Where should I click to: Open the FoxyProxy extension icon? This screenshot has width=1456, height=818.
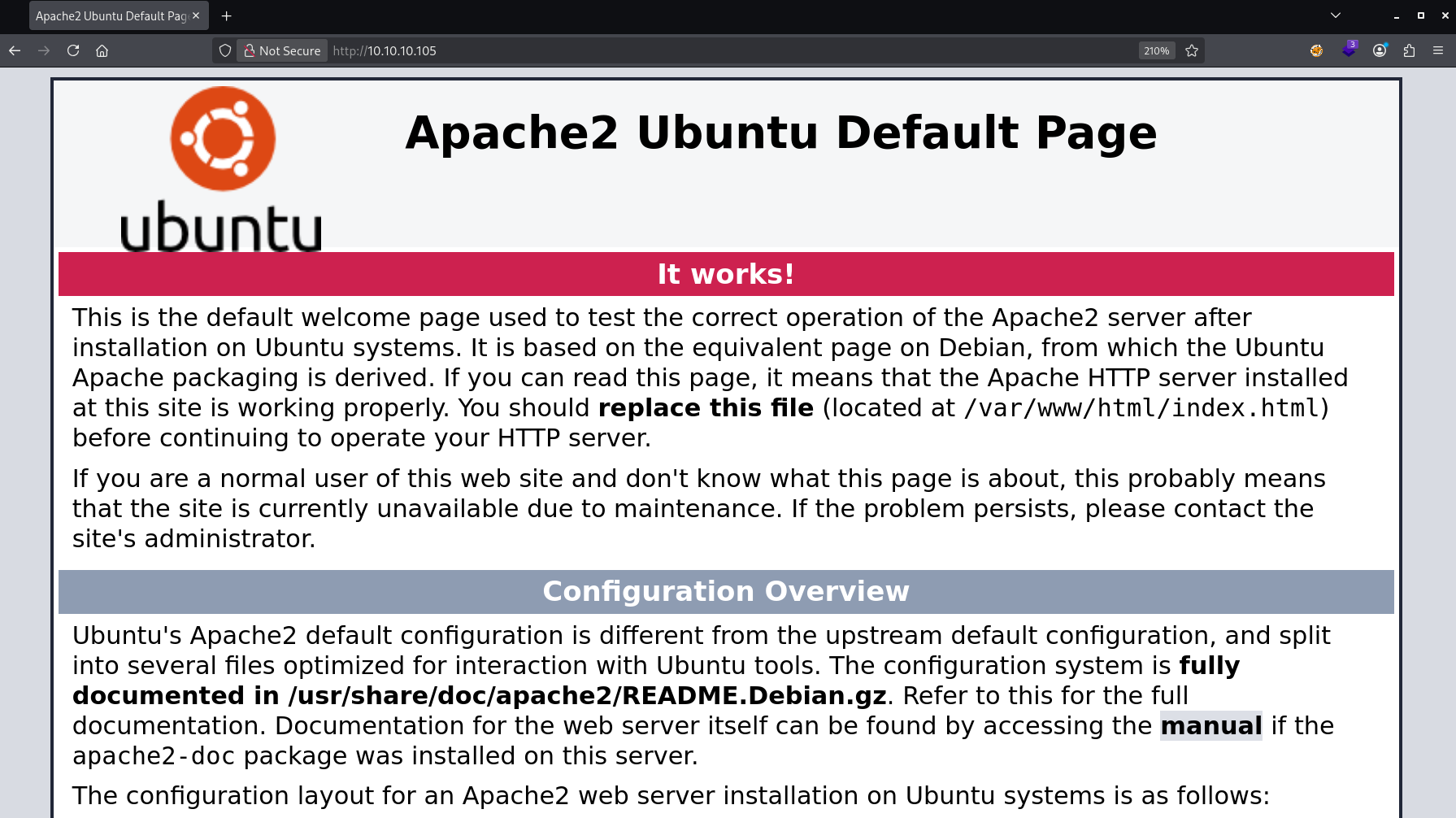pyautogui.click(x=1316, y=50)
